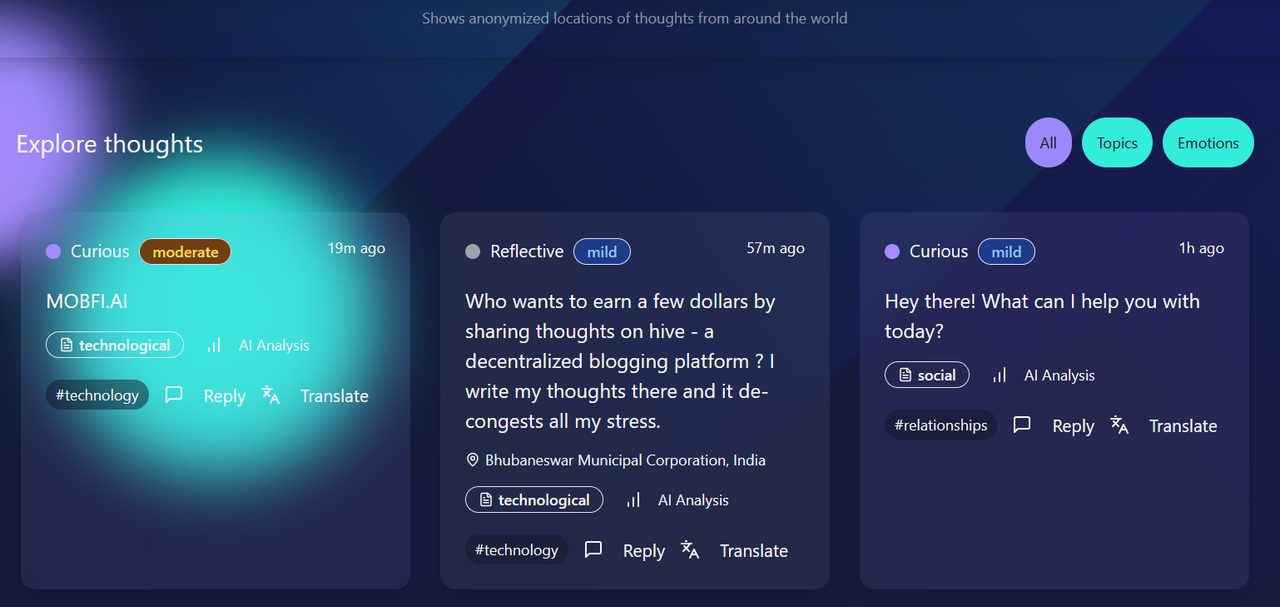The height and width of the screenshot is (607, 1280).
Task: Translate the MOBFI.AI thought
Action: [335, 396]
